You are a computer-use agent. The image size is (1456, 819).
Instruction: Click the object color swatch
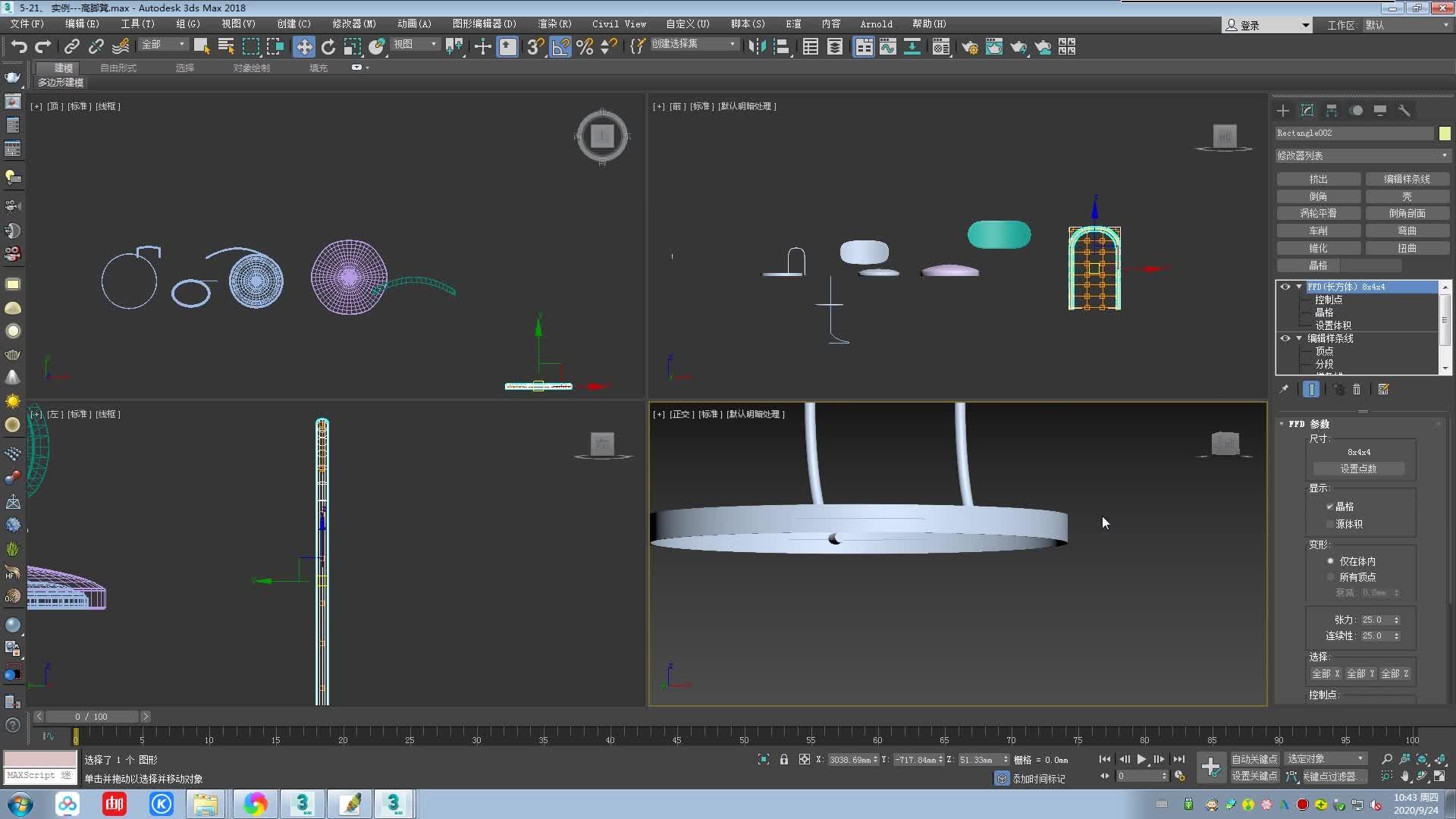[1445, 133]
